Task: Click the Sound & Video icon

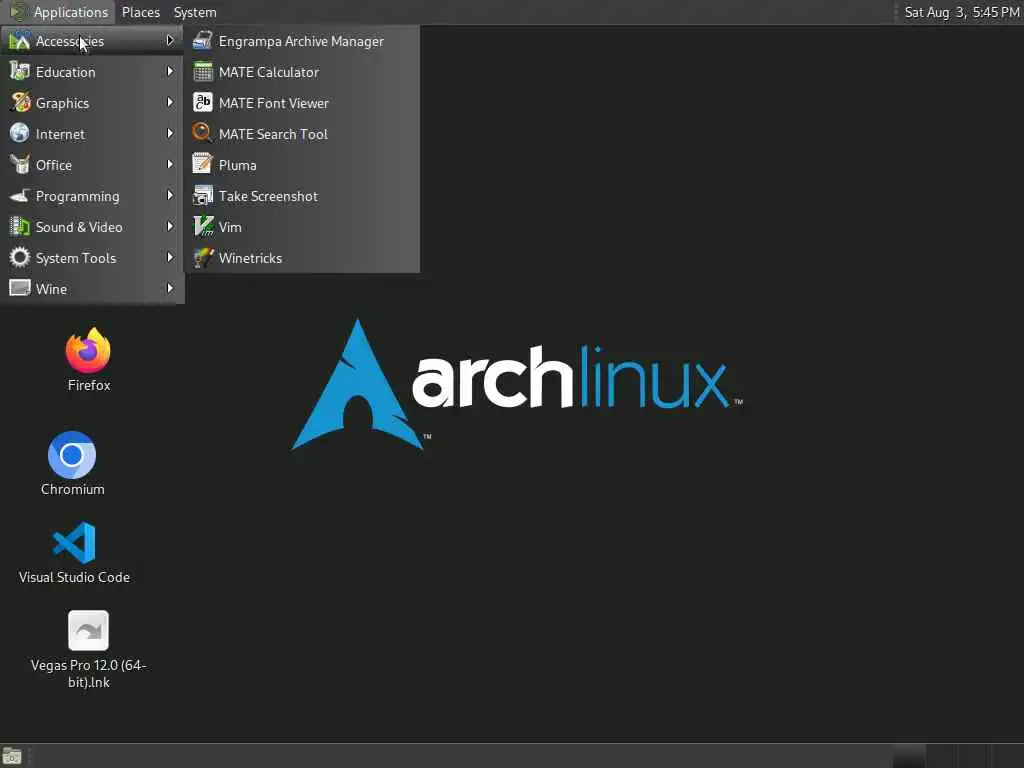Action: (20, 227)
